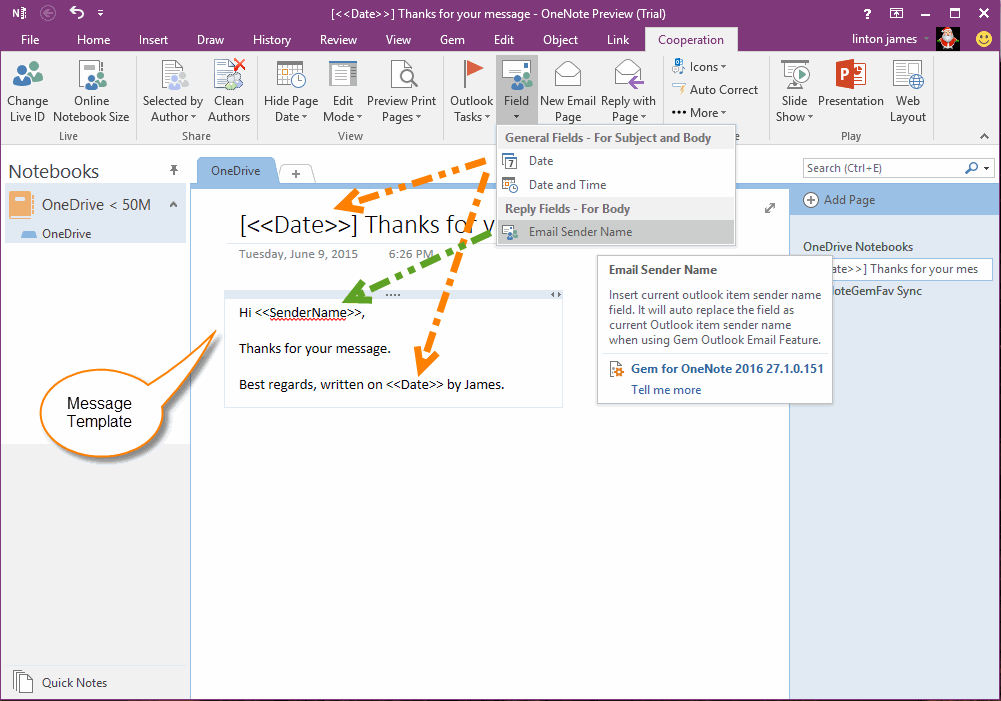Click Add Page button
Screen dimensions: 1001x701
tap(839, 200)
